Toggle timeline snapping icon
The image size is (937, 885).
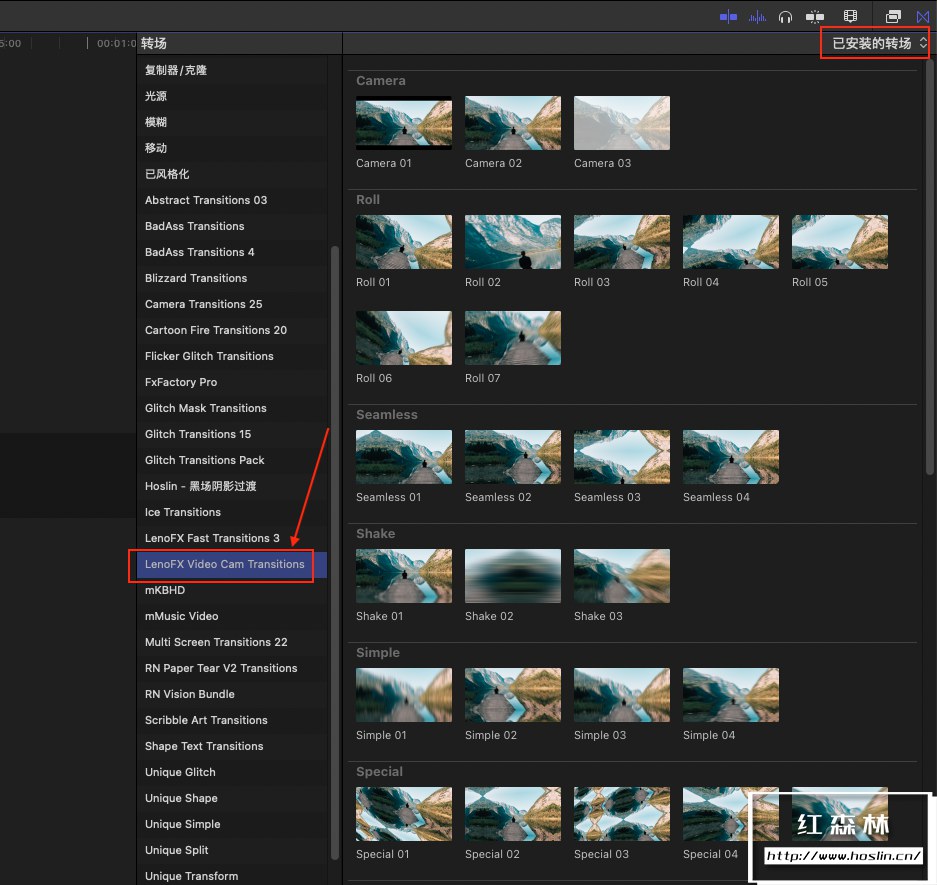[816, 16]
